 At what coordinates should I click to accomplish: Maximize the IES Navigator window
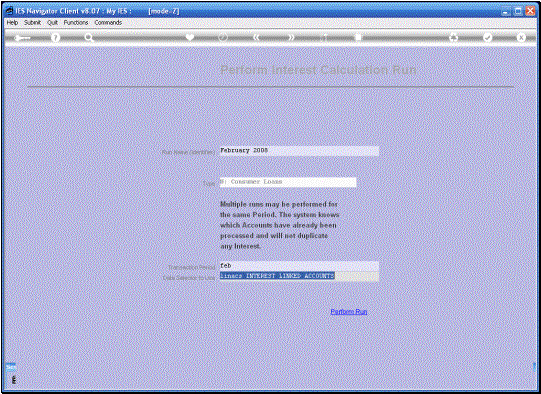(x=518, y=11)
